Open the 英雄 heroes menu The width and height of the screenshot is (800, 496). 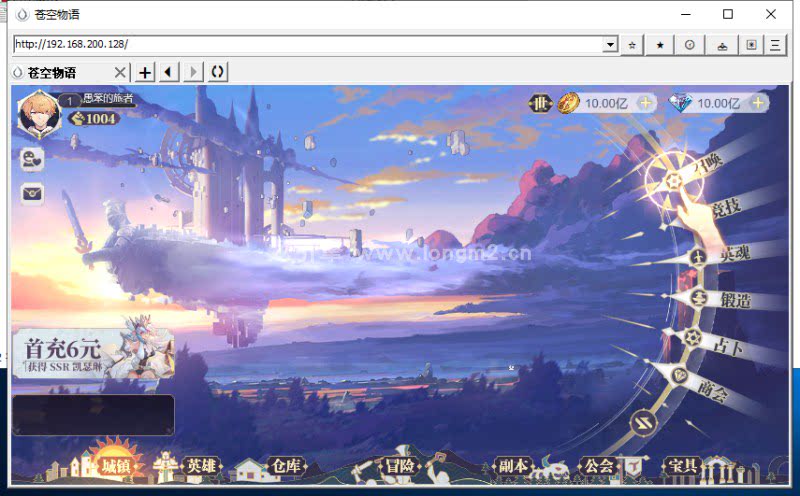point(202,466)
